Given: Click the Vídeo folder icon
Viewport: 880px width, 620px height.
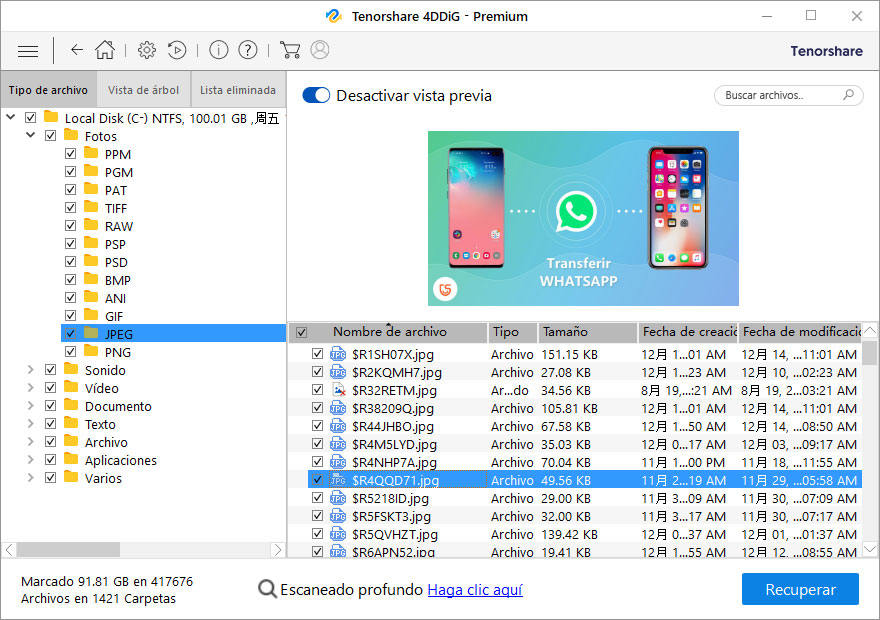Looking at the screenshot, I should pos(71,387).
